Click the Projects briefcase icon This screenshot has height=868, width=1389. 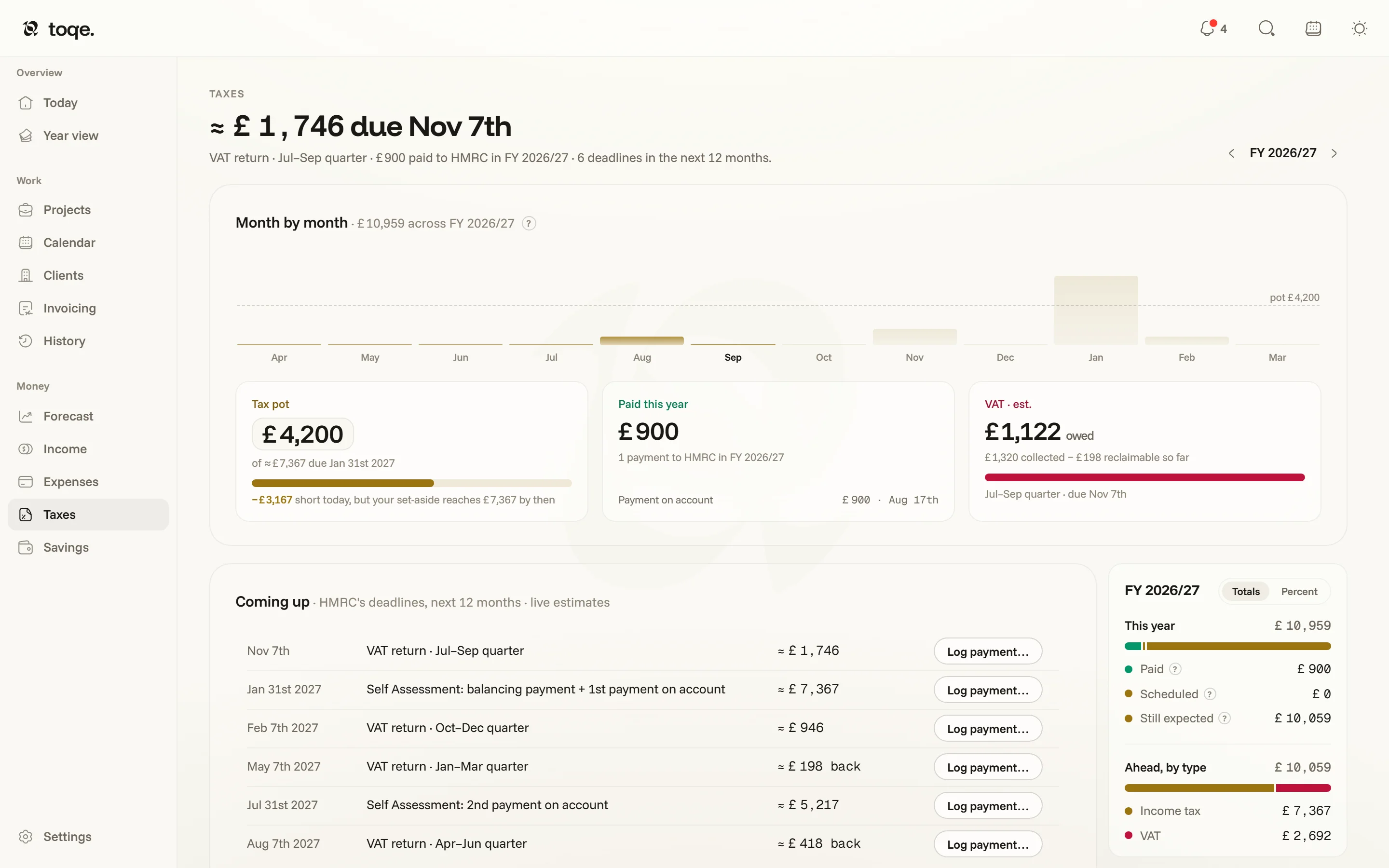pos(25,210)
